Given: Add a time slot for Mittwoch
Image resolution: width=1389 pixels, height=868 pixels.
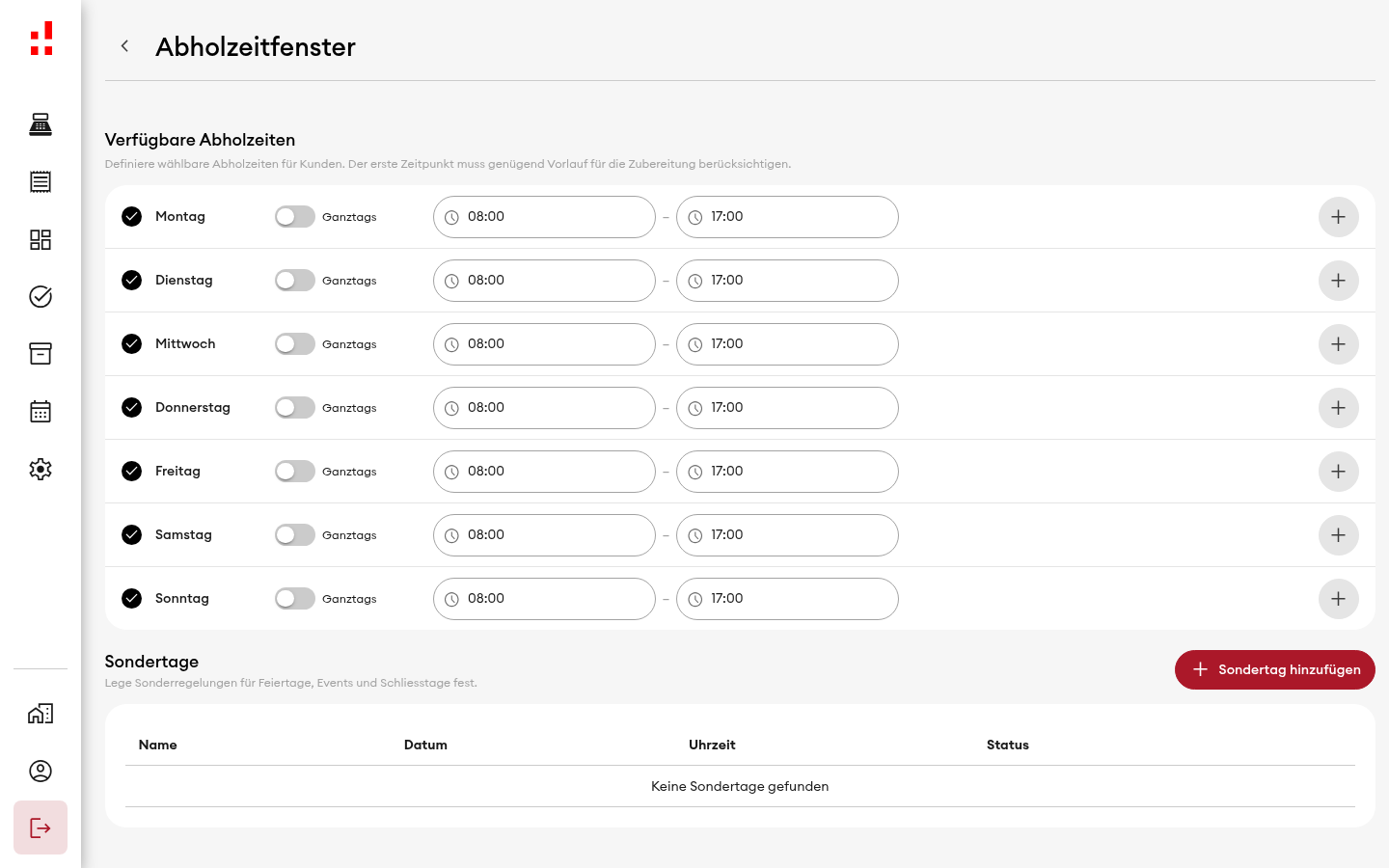Looking at the screenshot, I should coord(1339,344).
